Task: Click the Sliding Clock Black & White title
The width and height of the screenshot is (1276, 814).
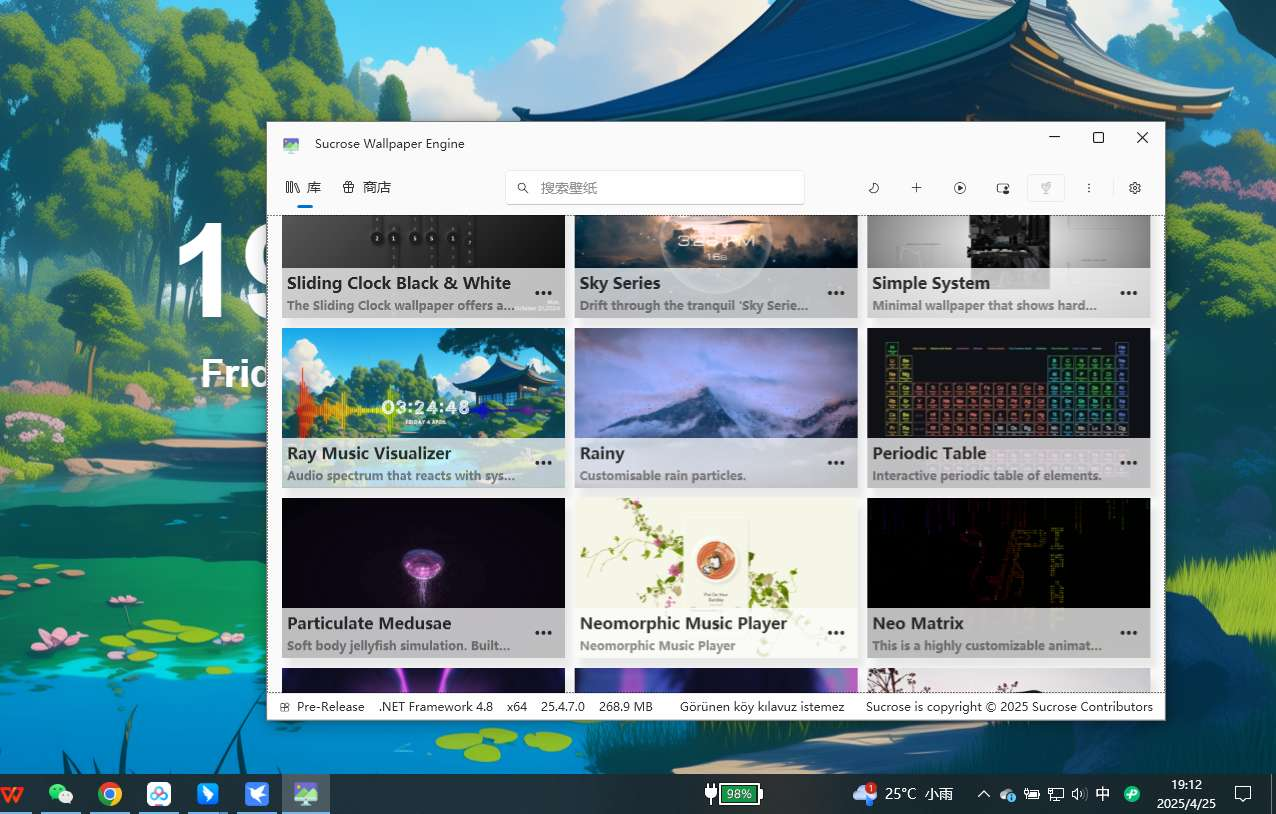Action: 399,283
